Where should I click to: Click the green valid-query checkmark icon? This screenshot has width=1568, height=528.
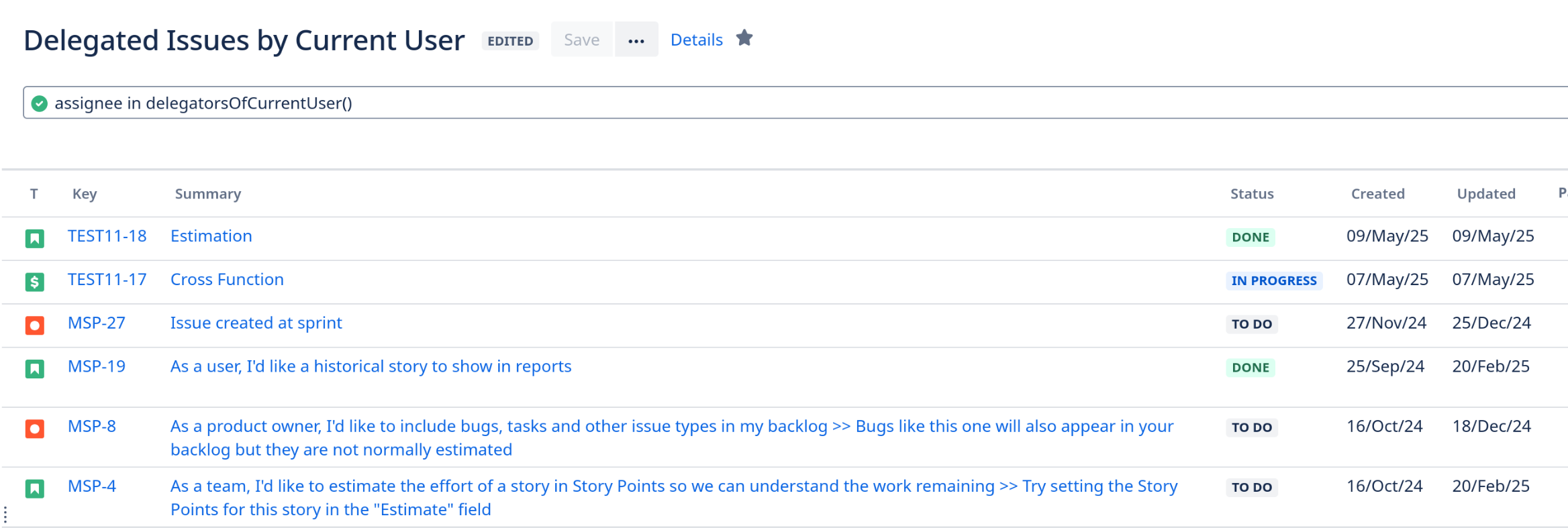(40, 103)
